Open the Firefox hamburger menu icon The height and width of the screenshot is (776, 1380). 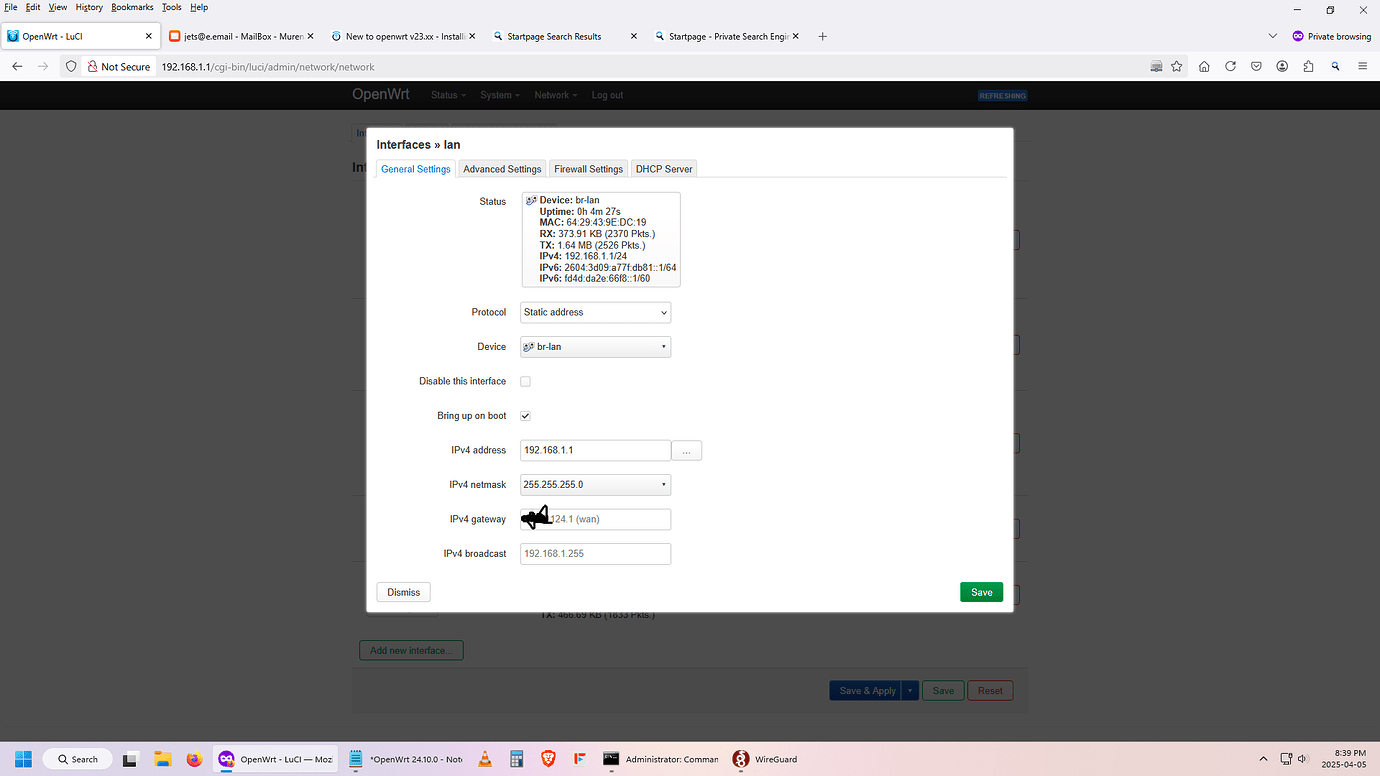[x=1362, y=66]
